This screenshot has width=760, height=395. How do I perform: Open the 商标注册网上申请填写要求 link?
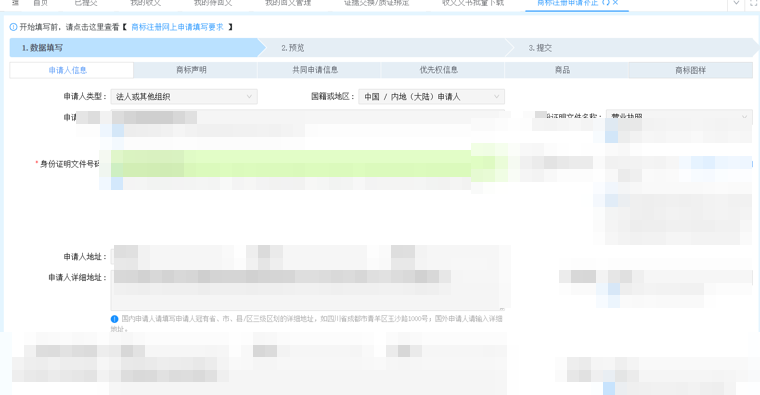point(177,27)
